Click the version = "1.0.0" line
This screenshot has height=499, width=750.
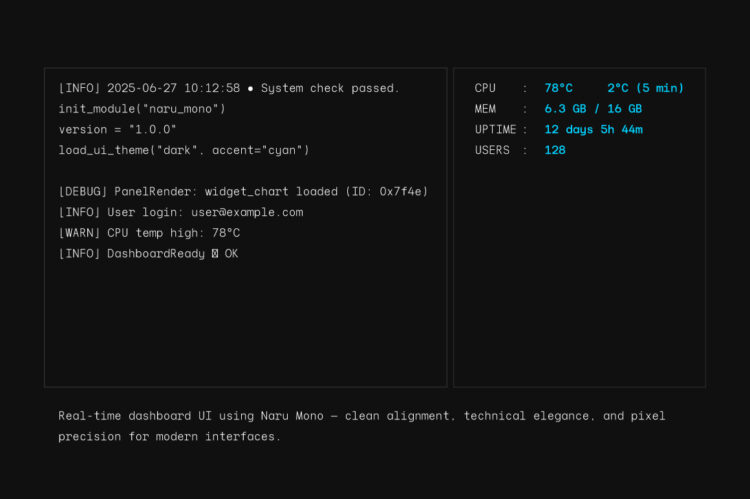[117, 129]
